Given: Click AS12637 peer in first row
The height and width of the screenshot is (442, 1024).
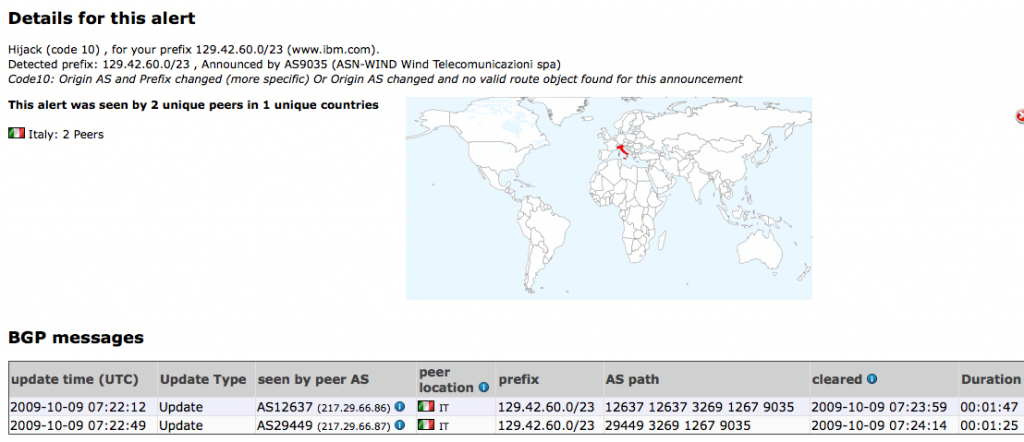Looking at the screenshot, I should pyautogui.click(x=285, y=407).
